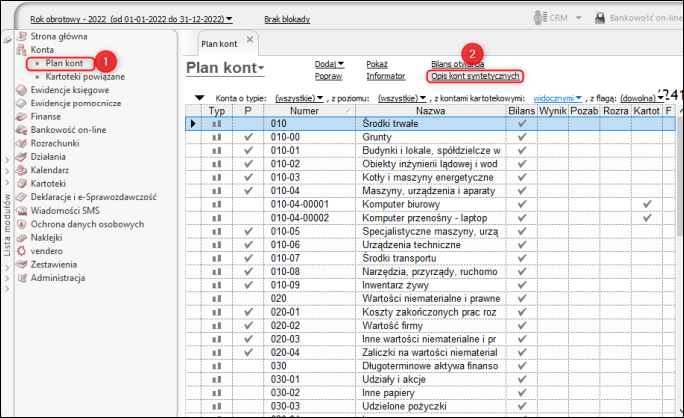Viewport: 684px width, 418px height.
Task: Click the Wiadomości SMS icon
Action: pos(21,211)
